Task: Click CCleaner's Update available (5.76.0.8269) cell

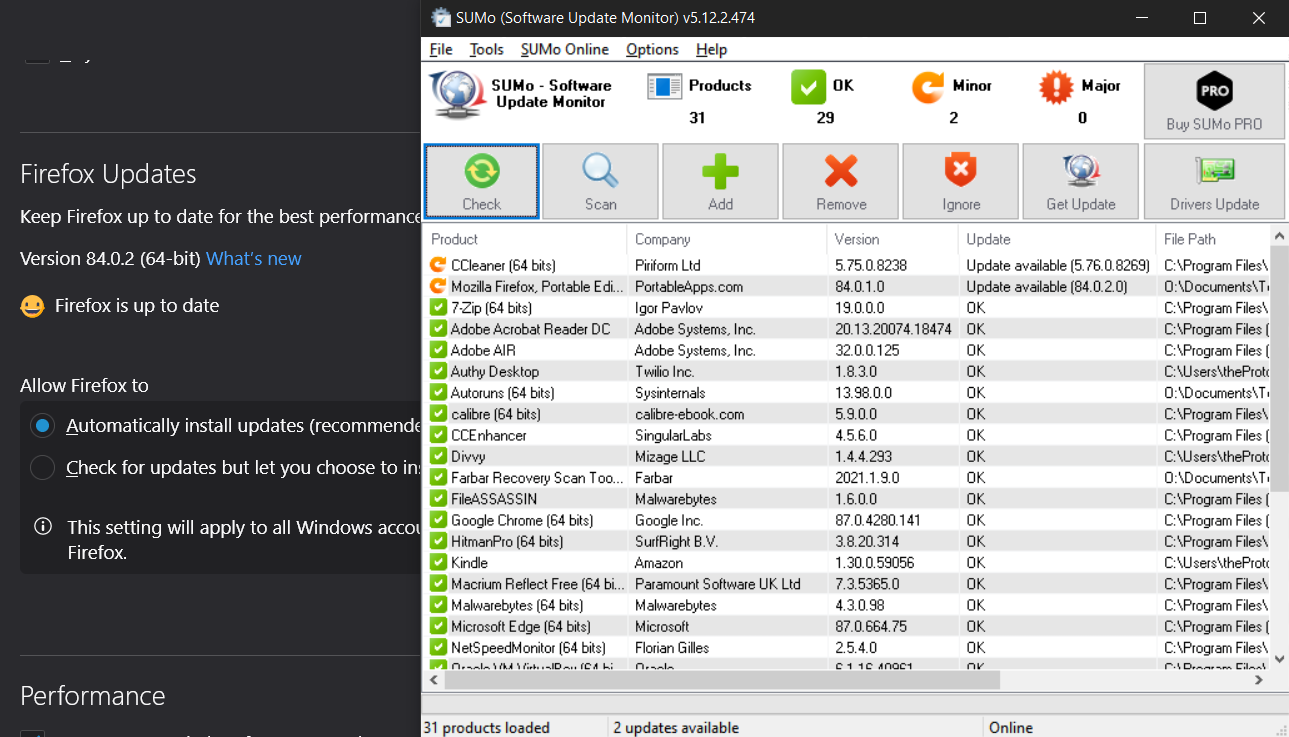Action: (x=1058, y=265)
